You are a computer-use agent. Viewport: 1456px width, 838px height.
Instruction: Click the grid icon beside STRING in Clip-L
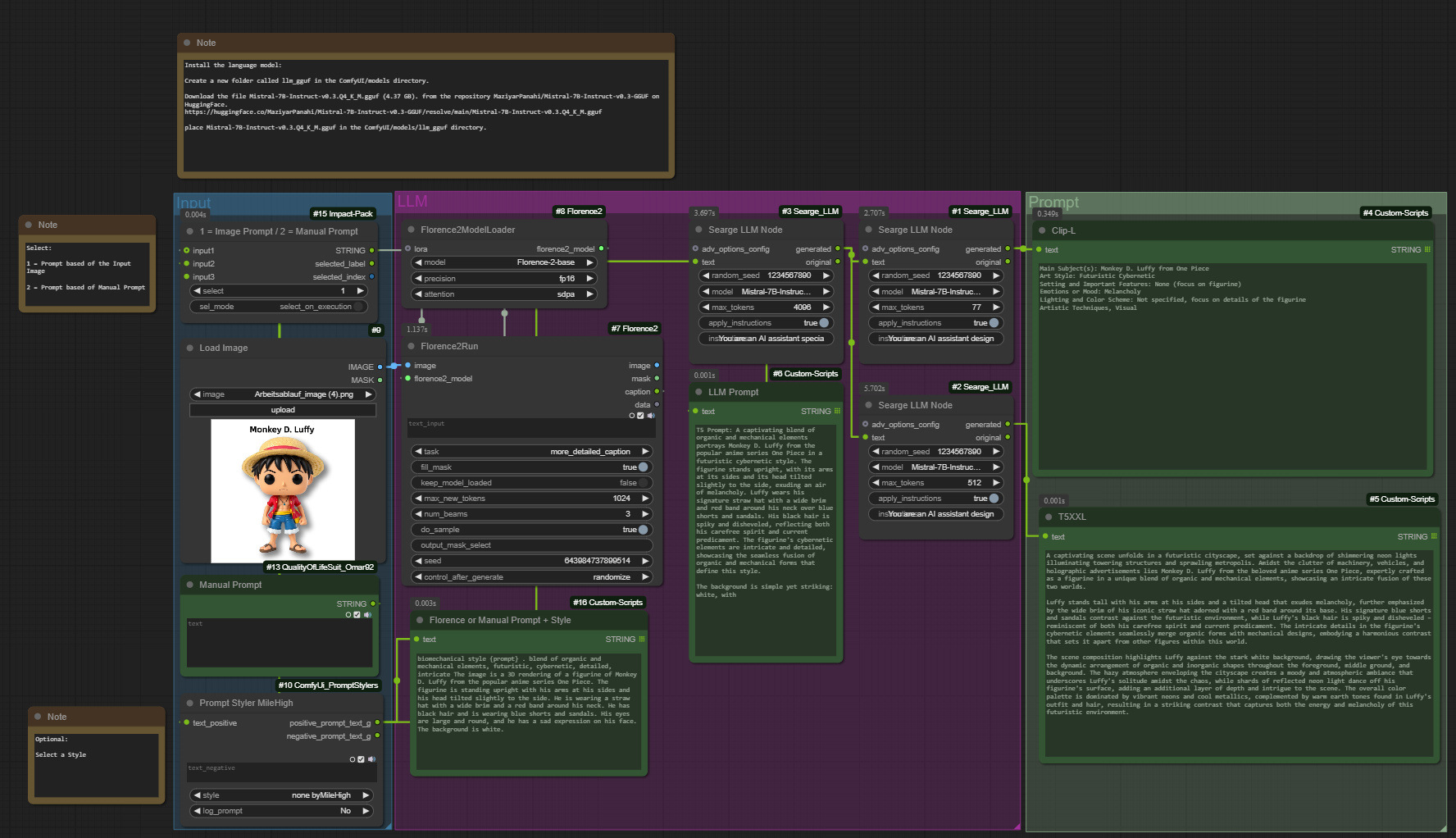point(1427,250)
